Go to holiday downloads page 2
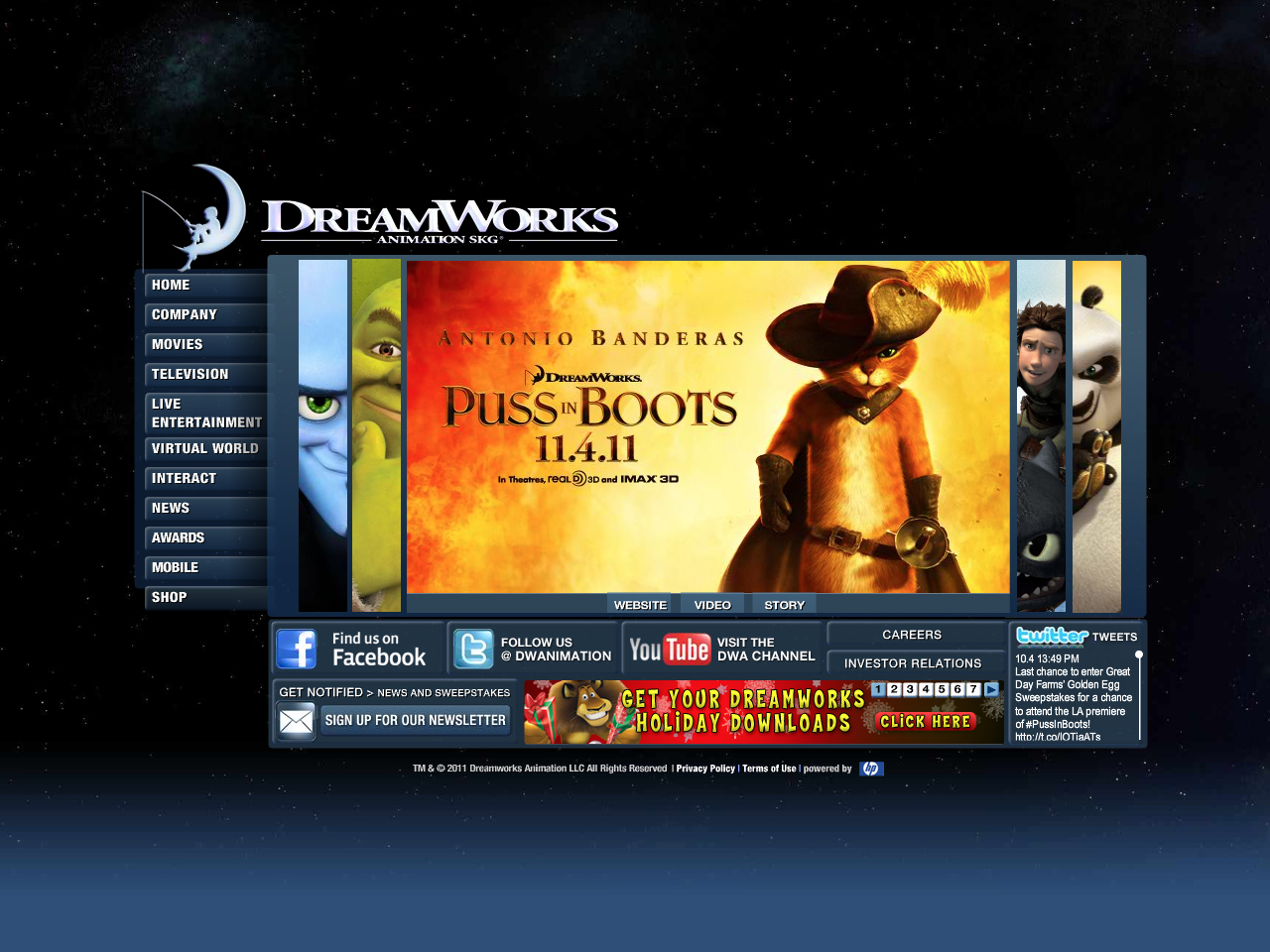The width and height of the screenshot is (1270, 952). coord(894,689)
